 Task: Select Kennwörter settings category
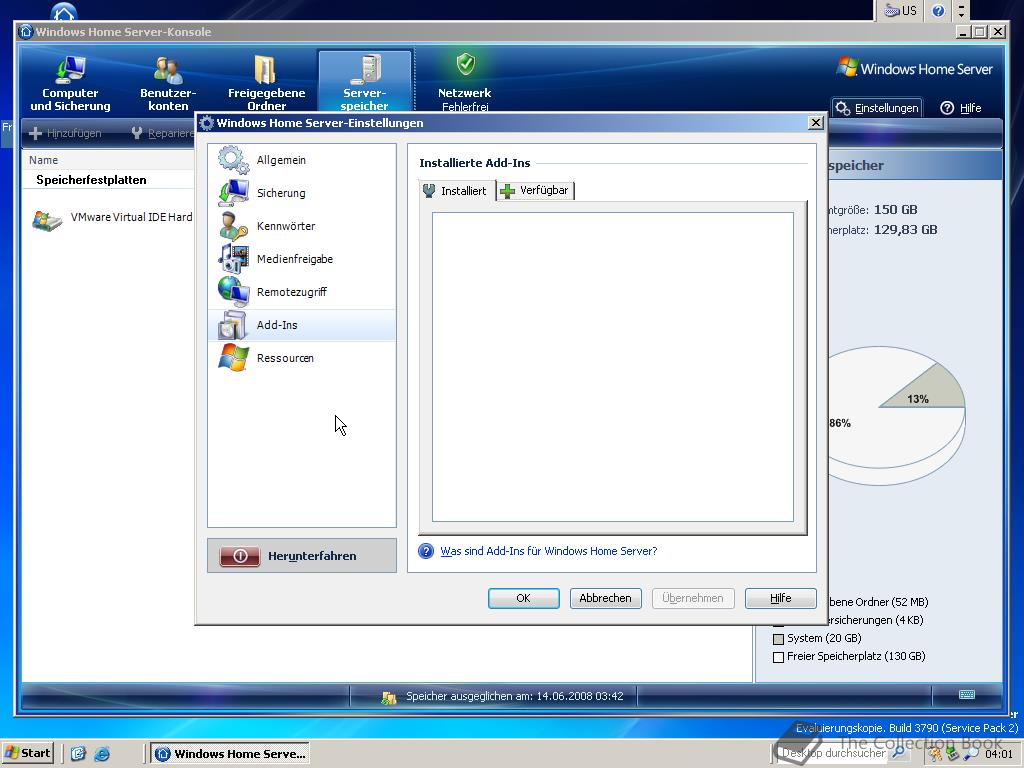point(302,226)
